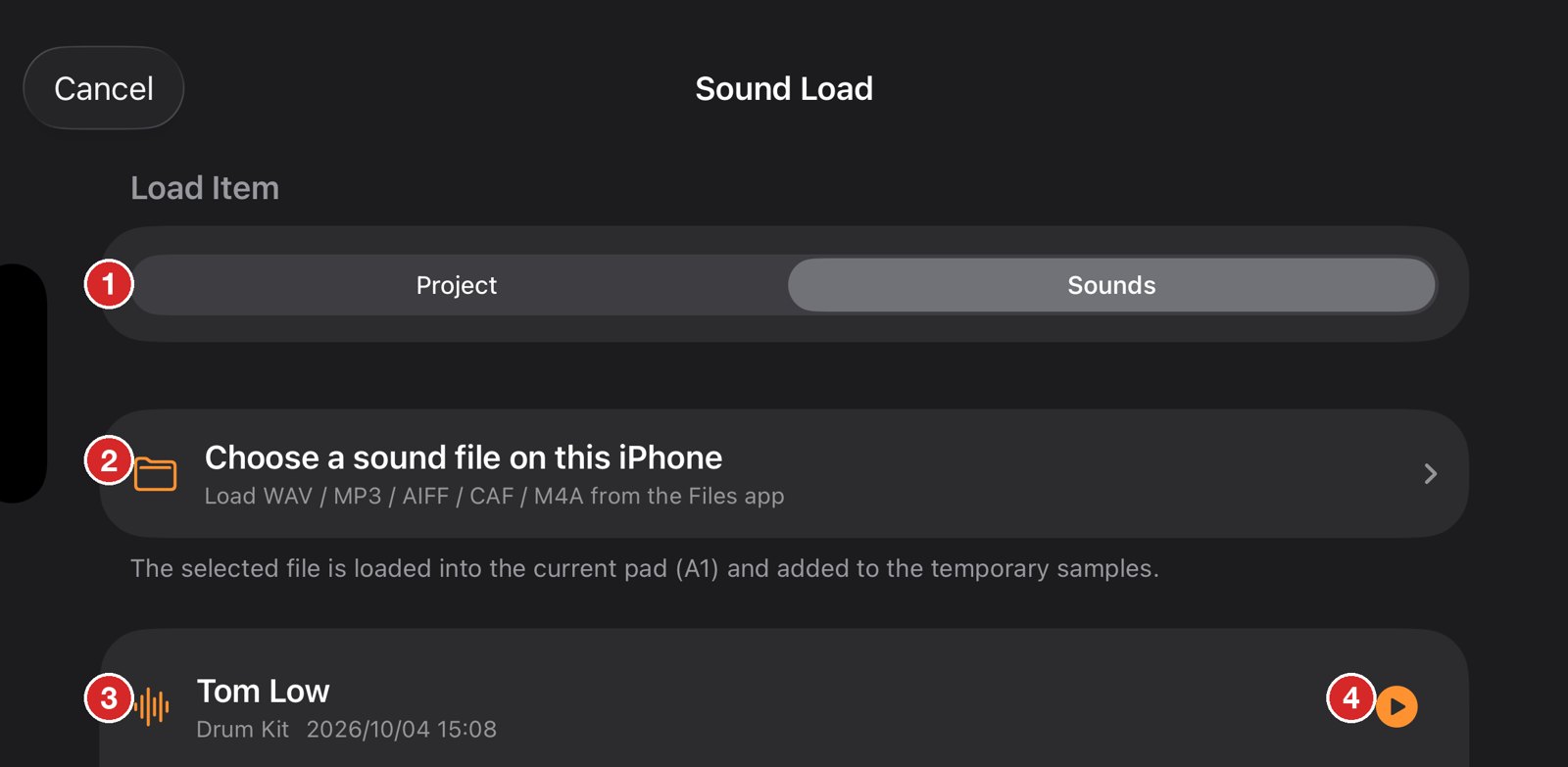Click the current pad (A1) description text
The height and width of the screenshot is (767, 1568).
click(645, 568)
